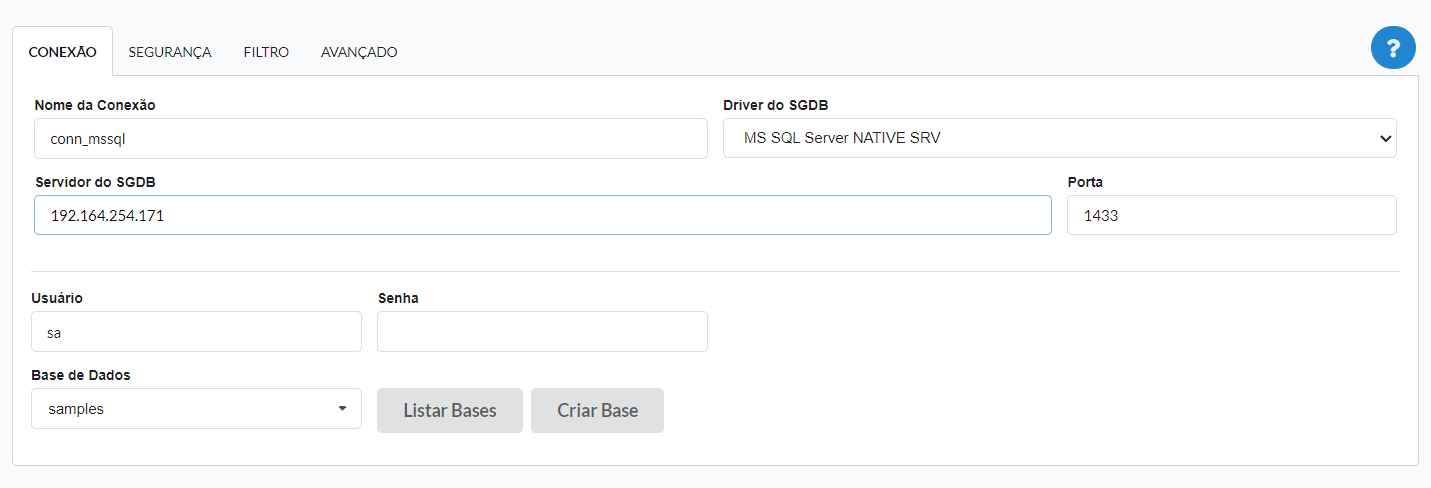The width and height of the screenshot is (1431, 488).
Task: Click the Servidor do SGDB label text
Action: (x=95, y=182)
